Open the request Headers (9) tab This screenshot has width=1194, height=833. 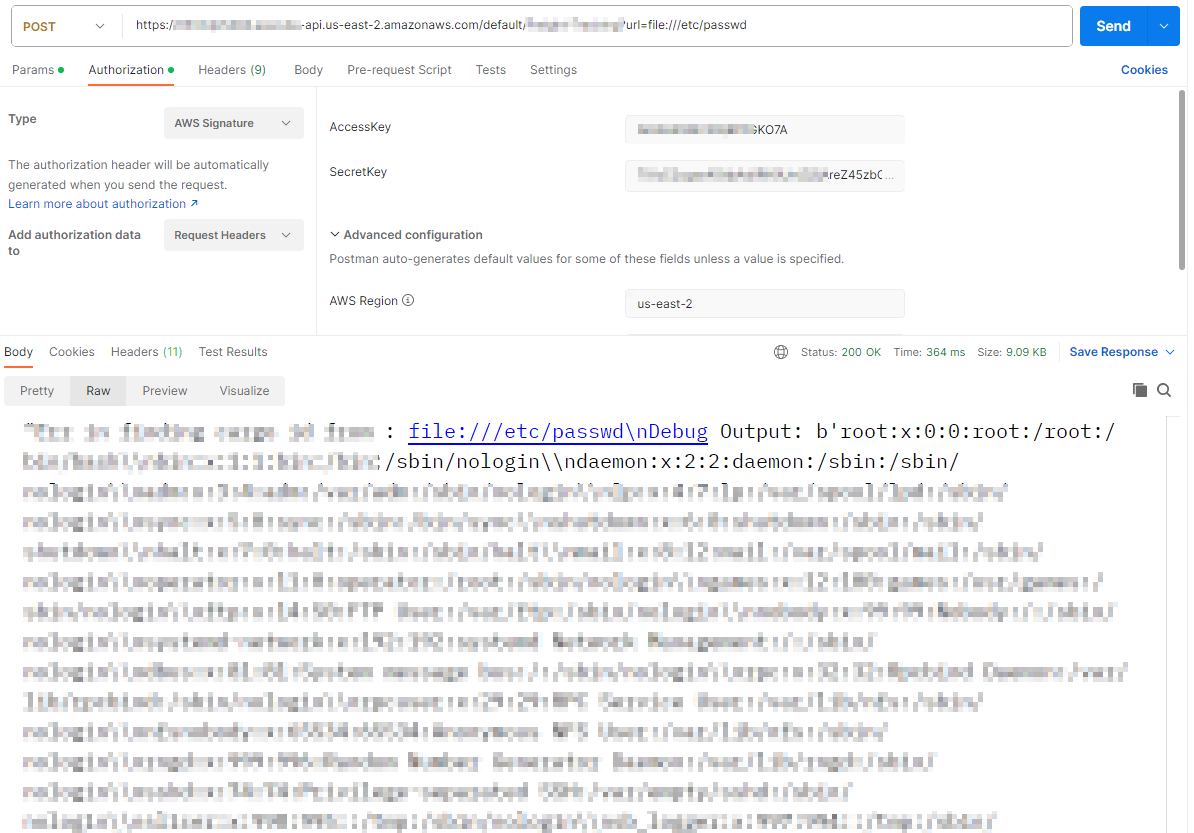point(231,69)
